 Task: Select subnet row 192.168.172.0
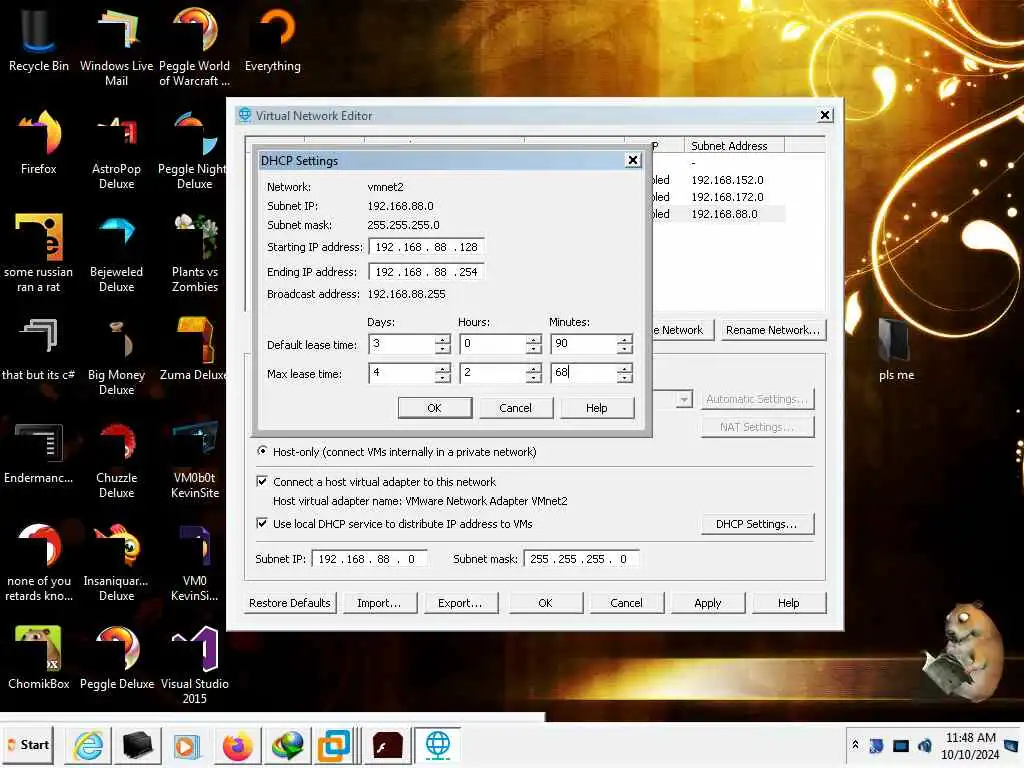click(727, 197)
